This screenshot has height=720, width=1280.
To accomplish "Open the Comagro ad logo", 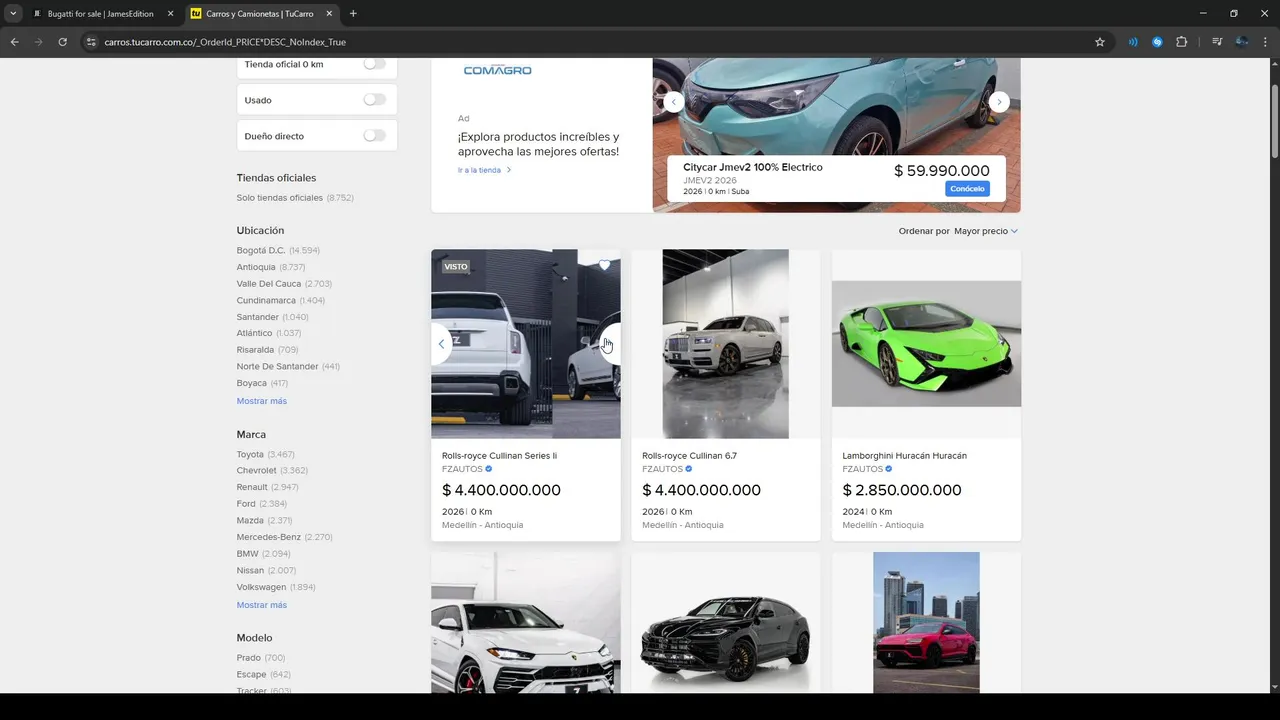I will click(x=497, y=70).
